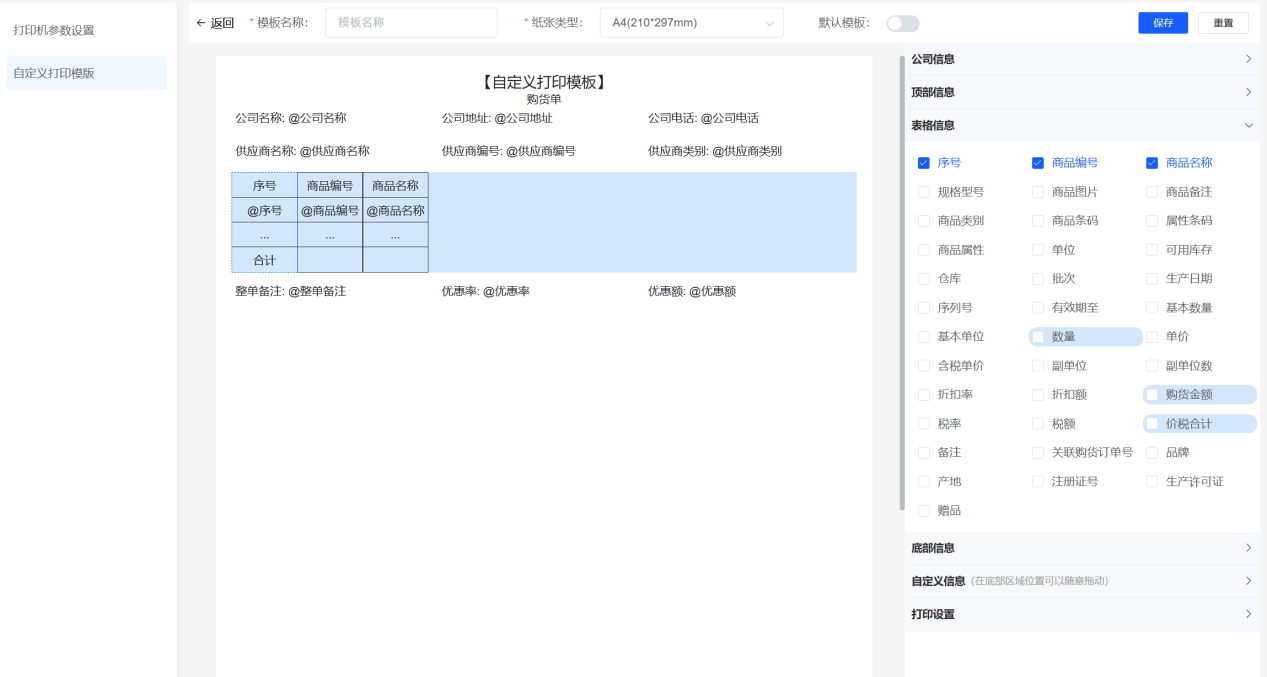Click the back arrow 返回

pyautogui.click(x=215, y=23)
